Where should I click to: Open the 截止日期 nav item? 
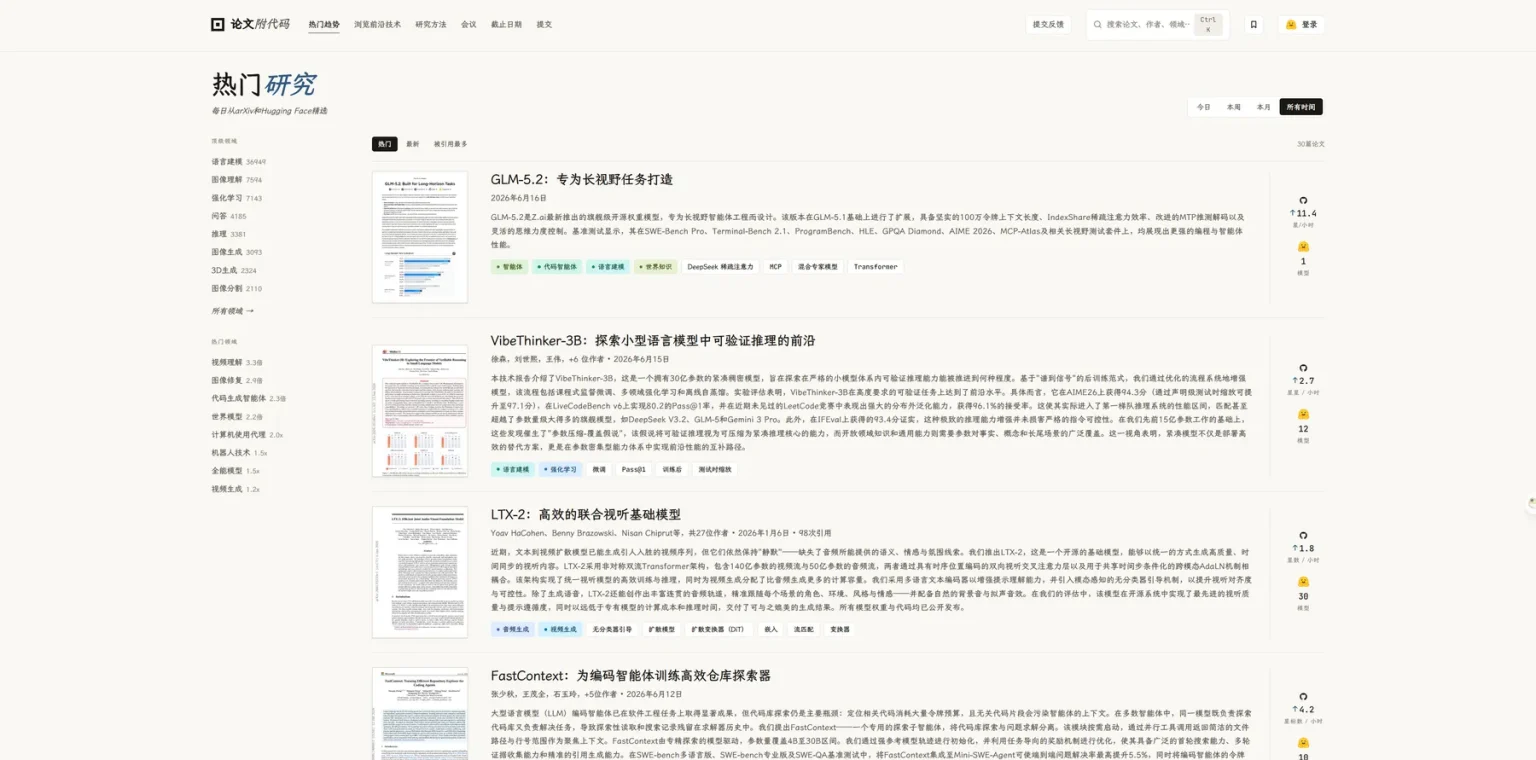click(x=506, y=24)
